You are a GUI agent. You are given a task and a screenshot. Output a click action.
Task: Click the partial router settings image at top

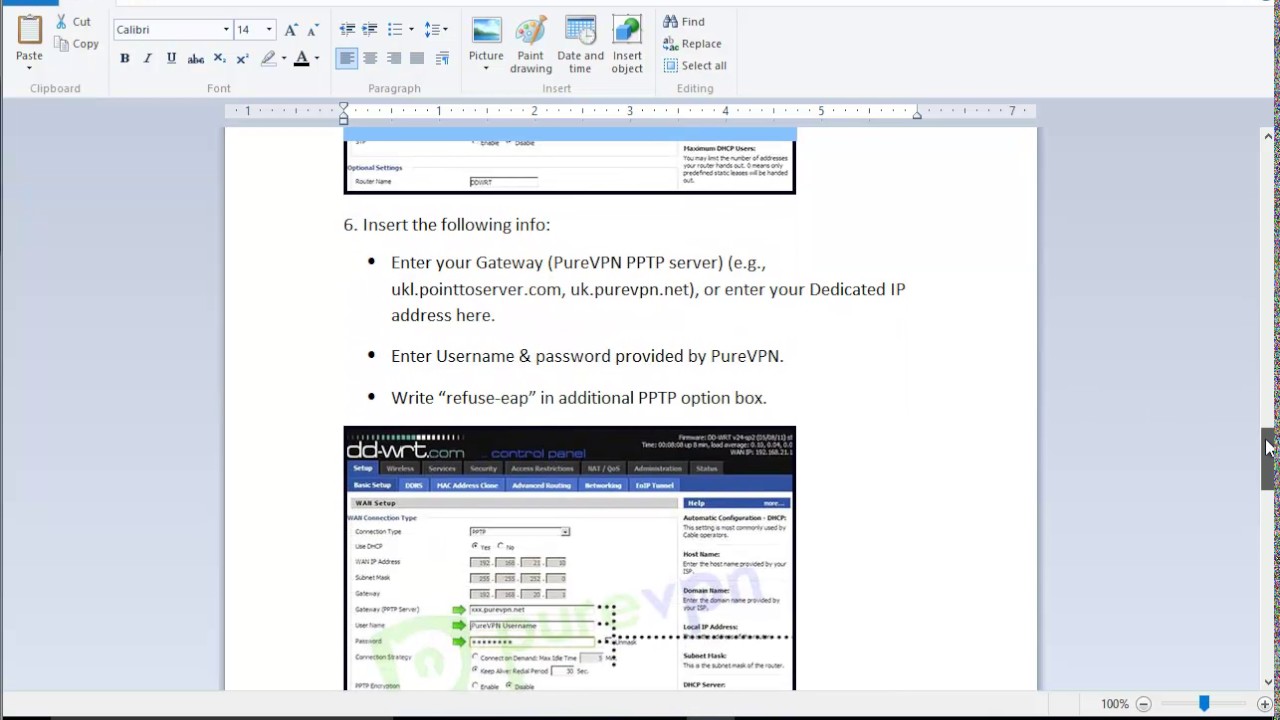(569, 160)
